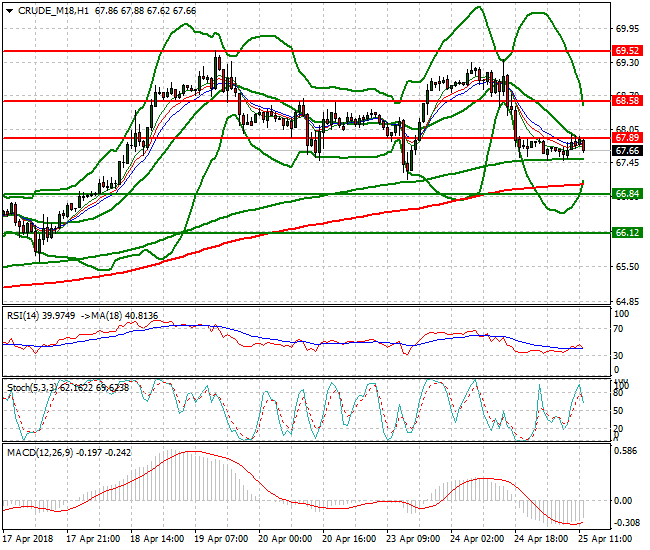Click the 20 Apr 16:00 time label
650x550 pixels.
pos(349,539)
